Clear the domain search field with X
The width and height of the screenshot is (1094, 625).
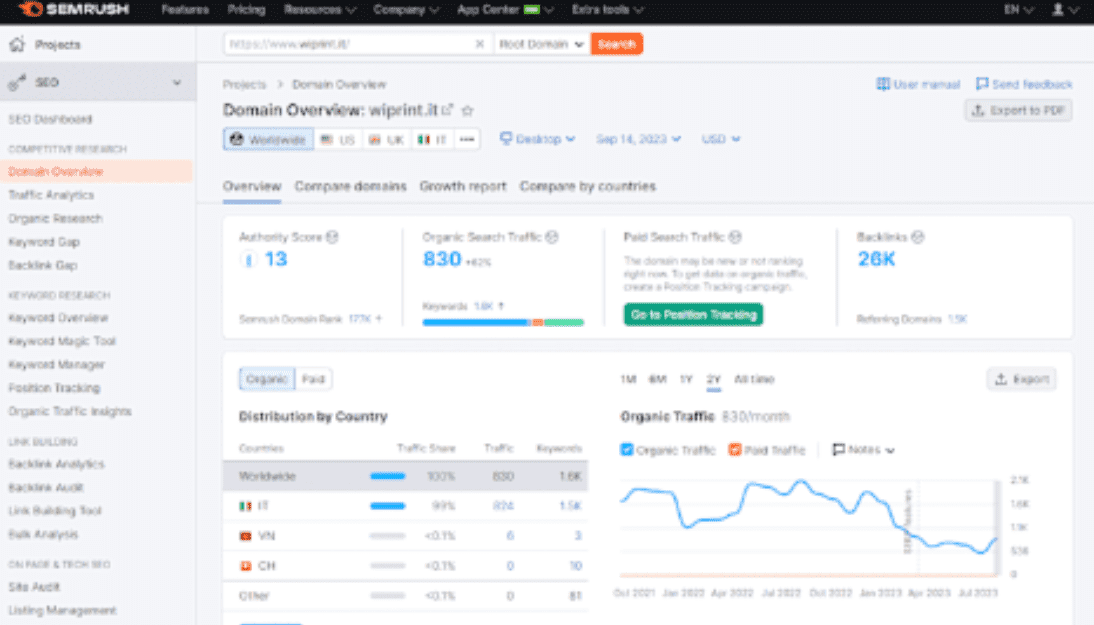click(479, 44)
